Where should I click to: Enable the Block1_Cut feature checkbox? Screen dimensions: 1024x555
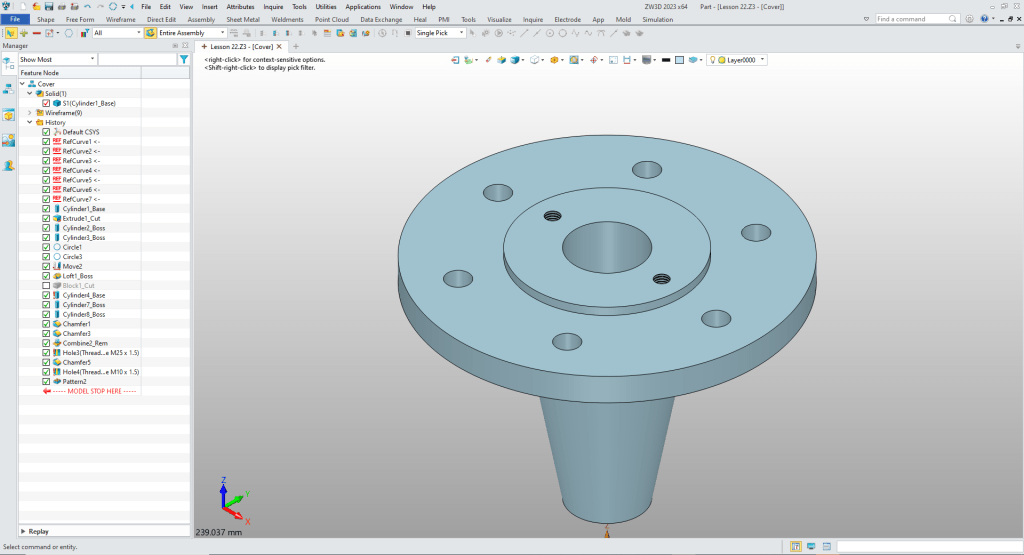[46, 286]
